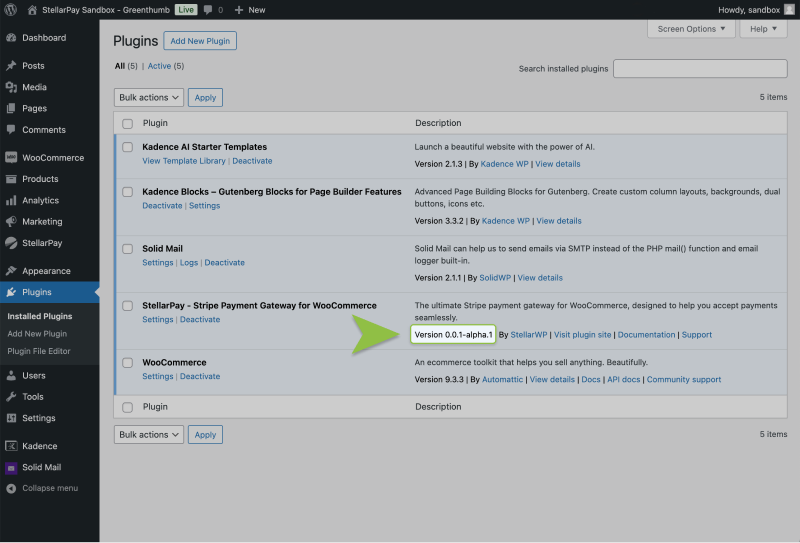Click the Kadence icon in sidebar
The width and height of the screenshot is (800, 543).
(11, 446)
